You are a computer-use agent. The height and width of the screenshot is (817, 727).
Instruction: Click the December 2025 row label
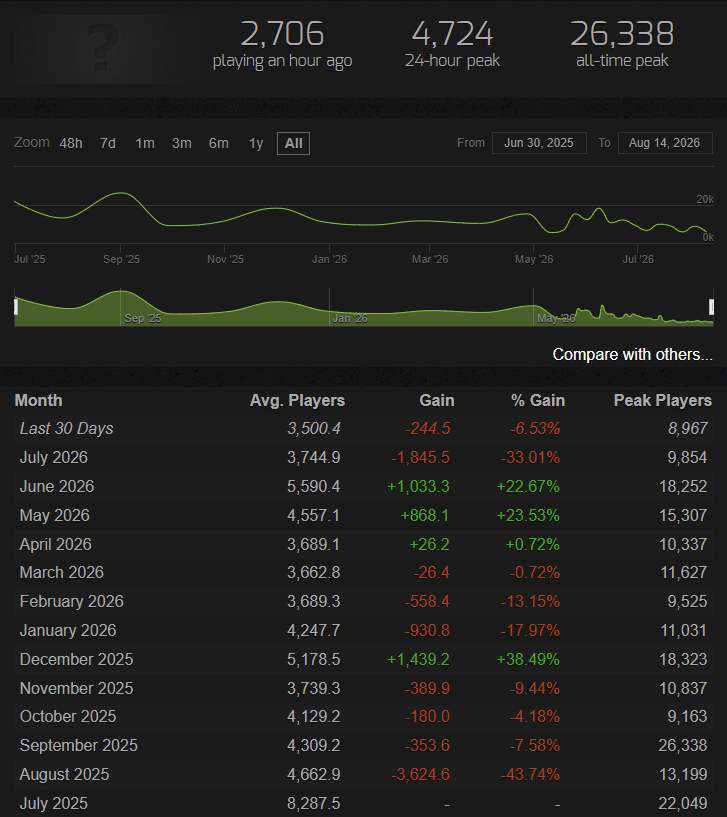(x=76, y=659)
